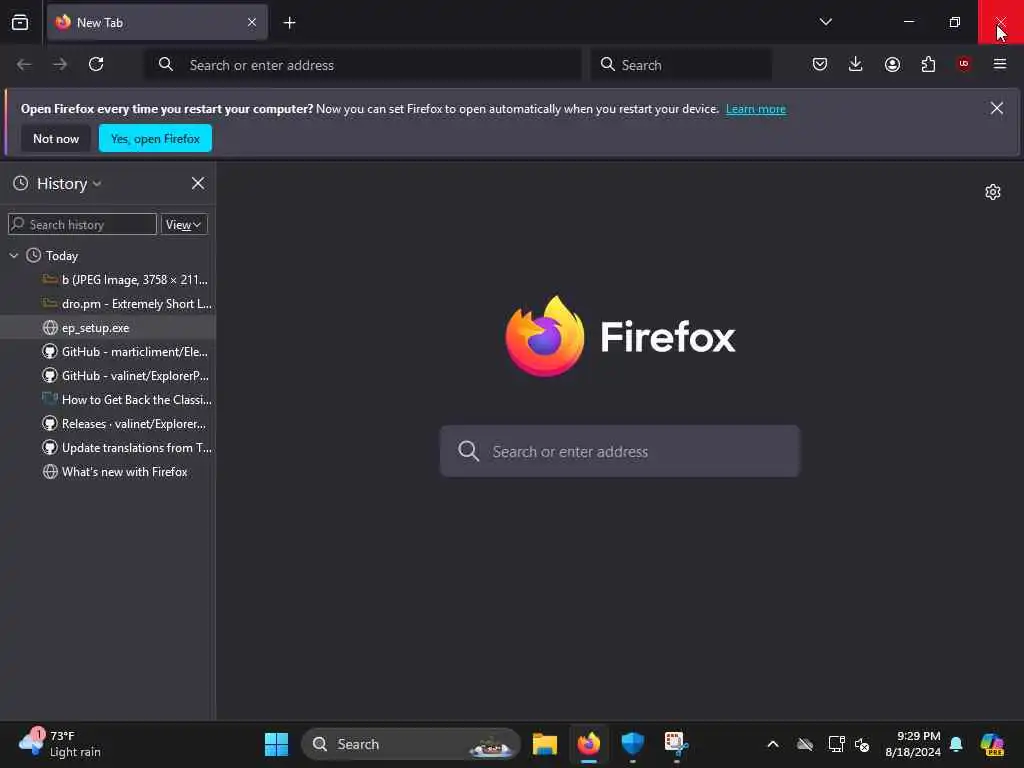Open the Firefox account icon
The width and height of the screenshot is (1024, 768).
click(892, 64)
